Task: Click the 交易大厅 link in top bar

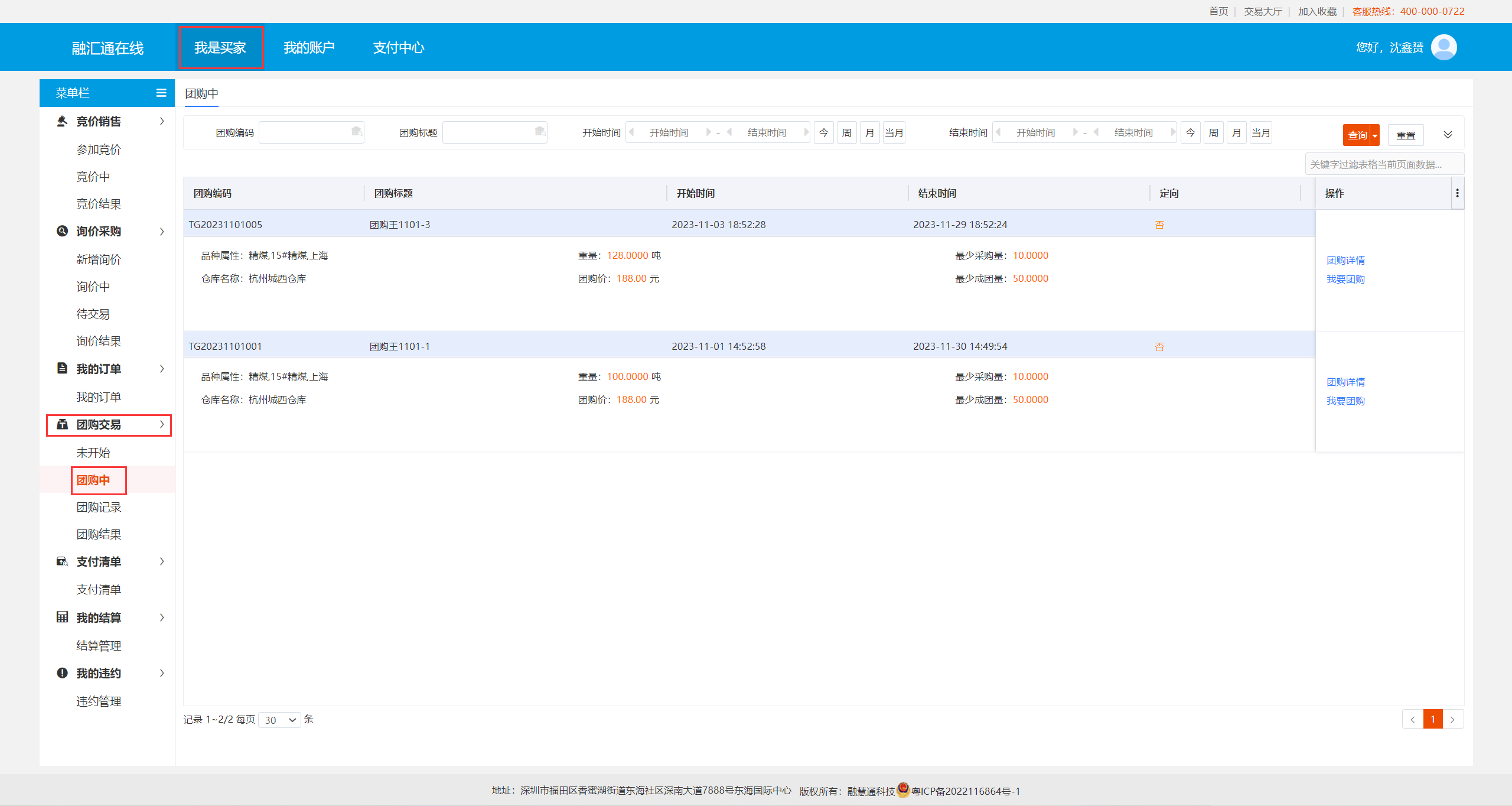Action: tap(1263, 11)
